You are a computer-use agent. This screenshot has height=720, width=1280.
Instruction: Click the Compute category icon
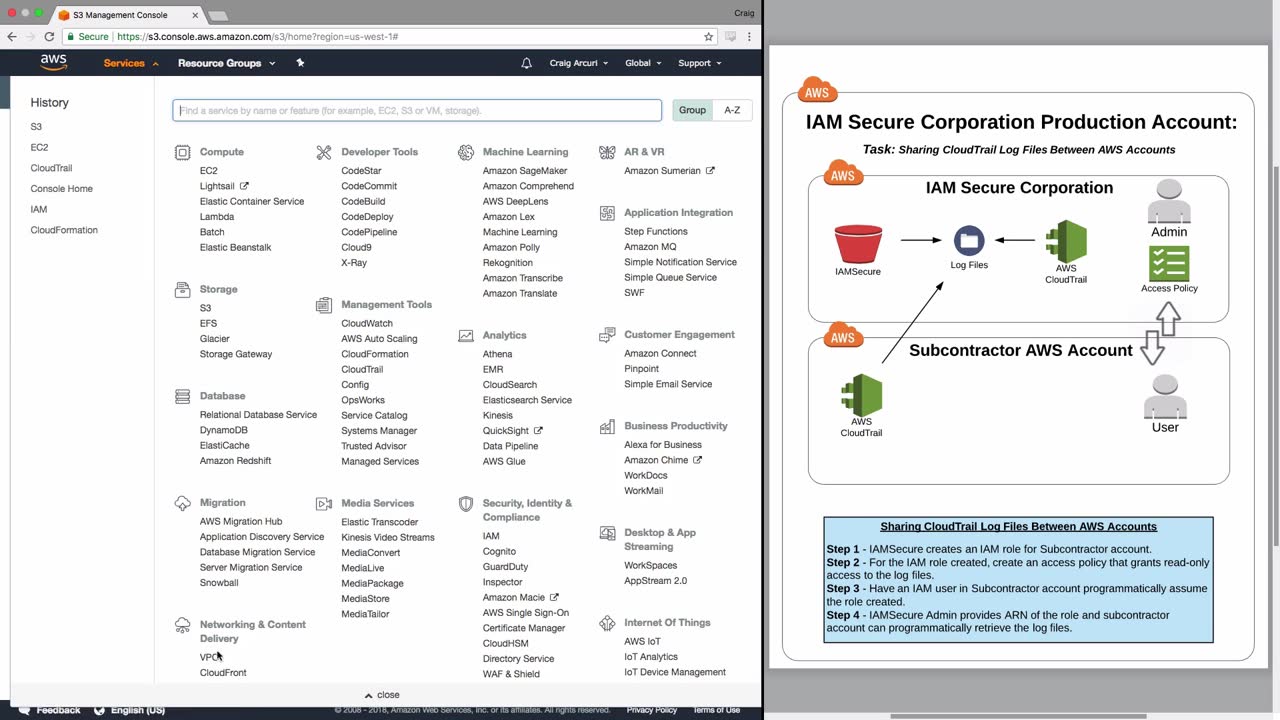[x=182, y=152]
